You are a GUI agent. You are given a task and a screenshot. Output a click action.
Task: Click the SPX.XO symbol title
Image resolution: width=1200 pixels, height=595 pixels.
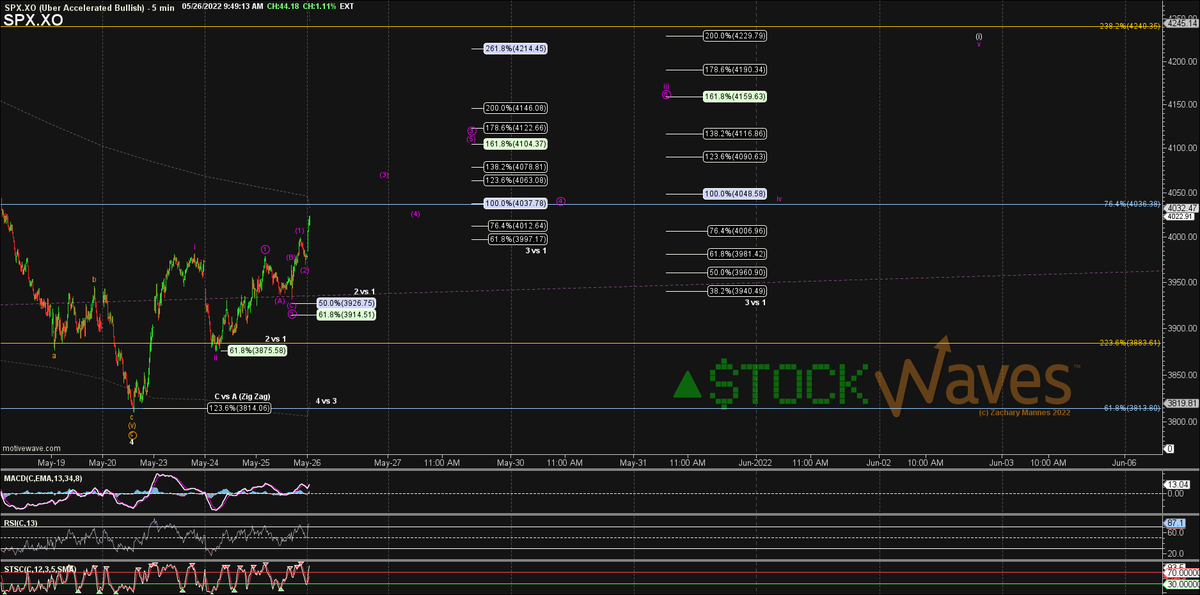[33, 19]
